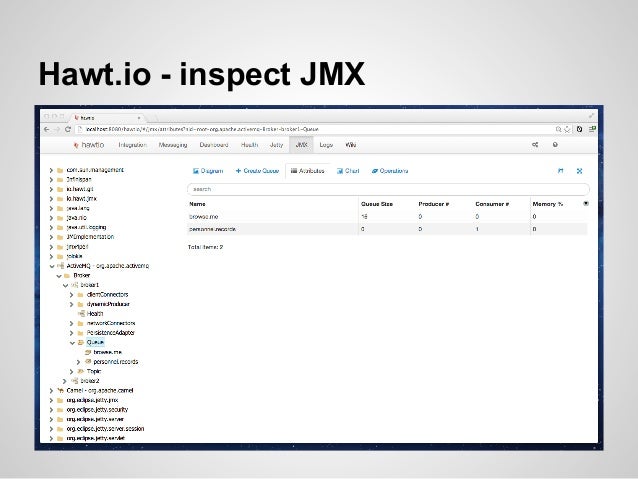
Task: Expand the Camel org.apache.camel node
Action: (51, 390)
